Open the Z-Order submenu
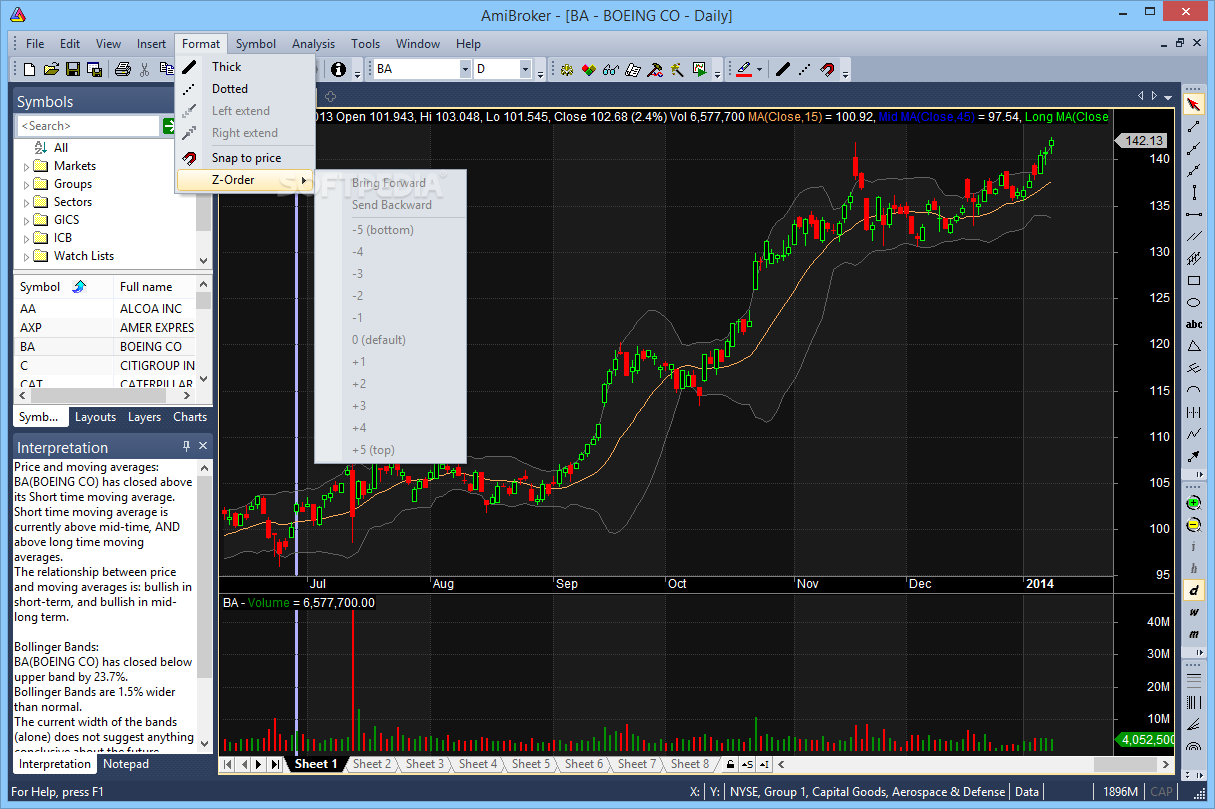The height and width of the screenshot is (809, 1215). tap(245, 180)
